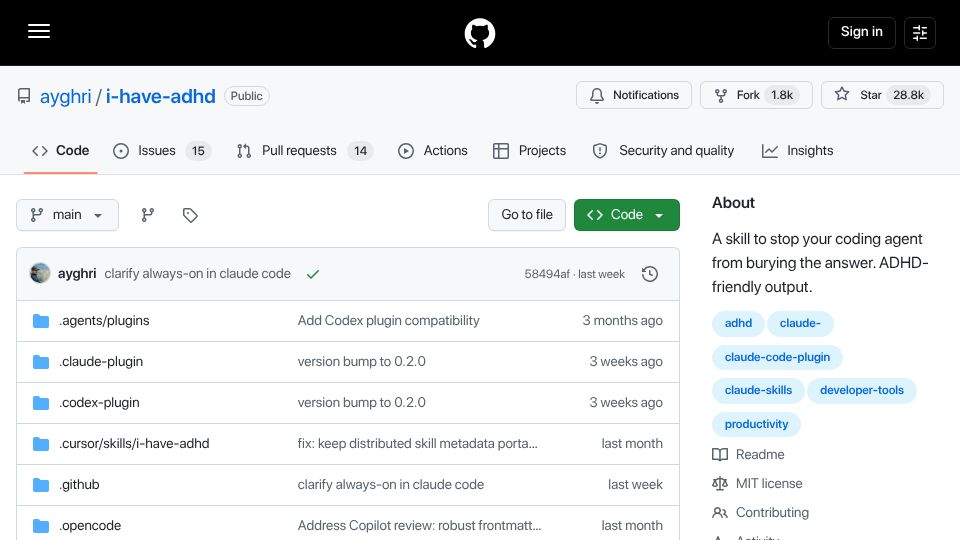Image resolution: width=960 pixels, height=540 pixels.
Task: Open the Issues tab
Action: point(162,151)
